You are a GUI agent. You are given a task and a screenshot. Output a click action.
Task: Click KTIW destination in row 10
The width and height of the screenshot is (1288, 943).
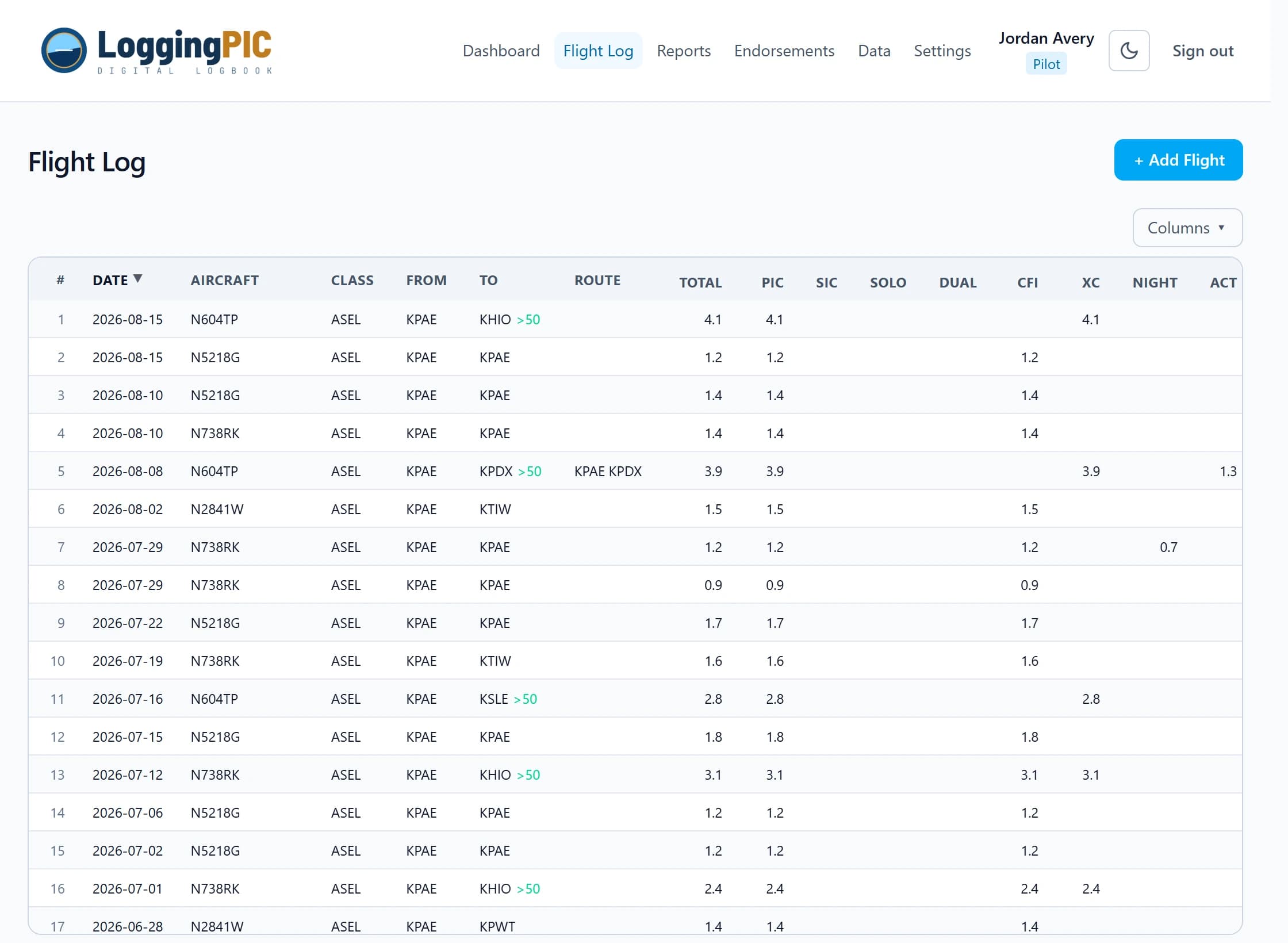(495, 661)
